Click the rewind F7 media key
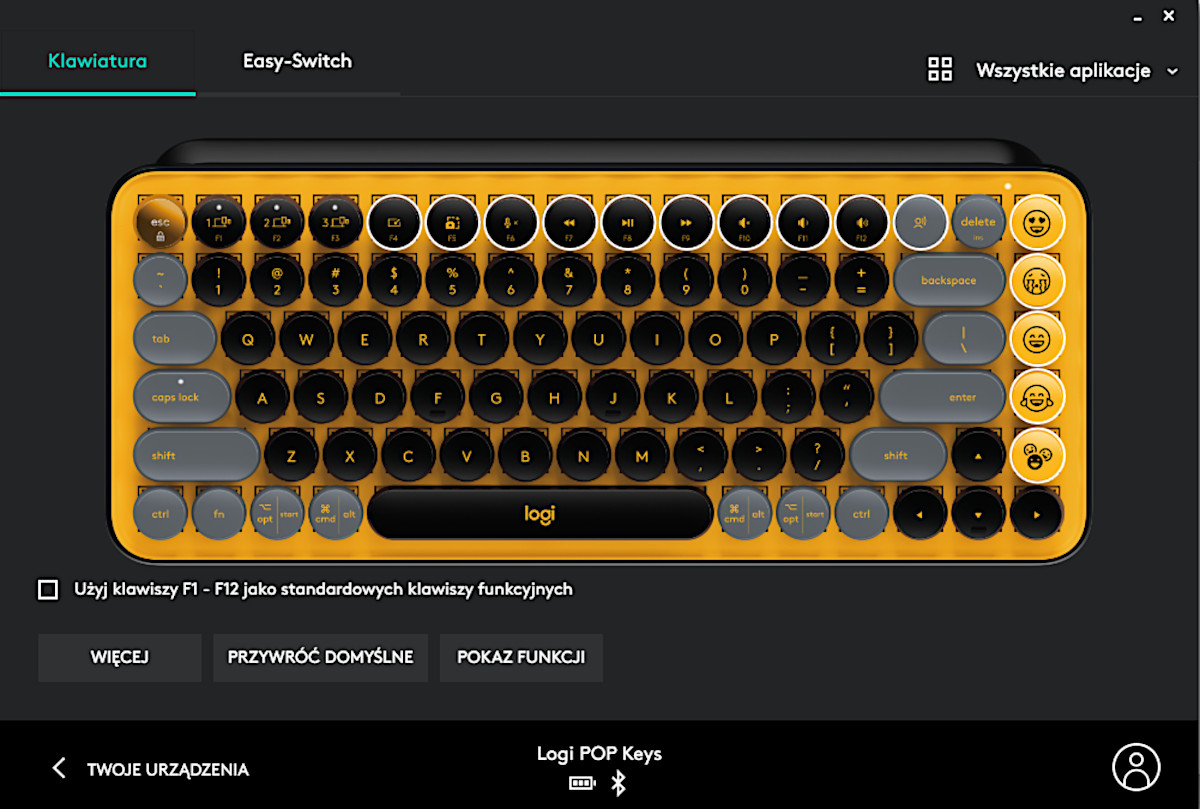This screenshot has width=1200, height=809. 569,221
